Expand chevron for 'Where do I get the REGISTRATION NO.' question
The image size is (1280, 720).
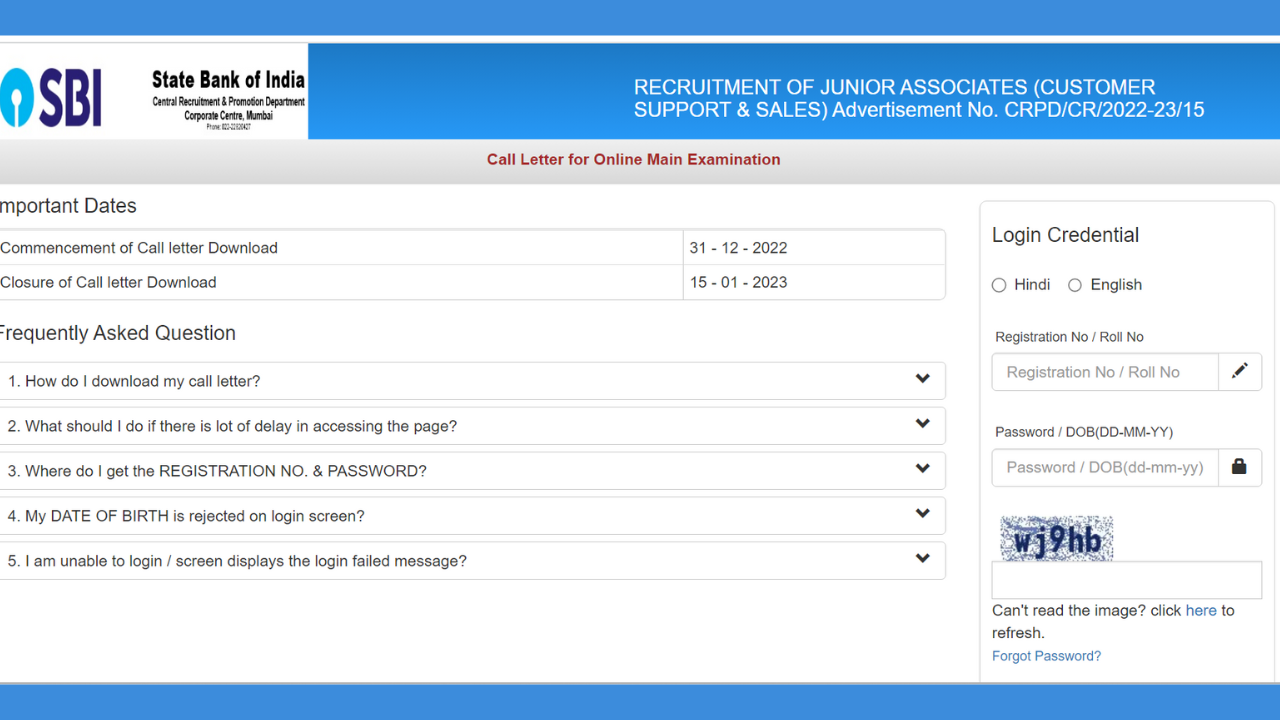click(922, 469)
